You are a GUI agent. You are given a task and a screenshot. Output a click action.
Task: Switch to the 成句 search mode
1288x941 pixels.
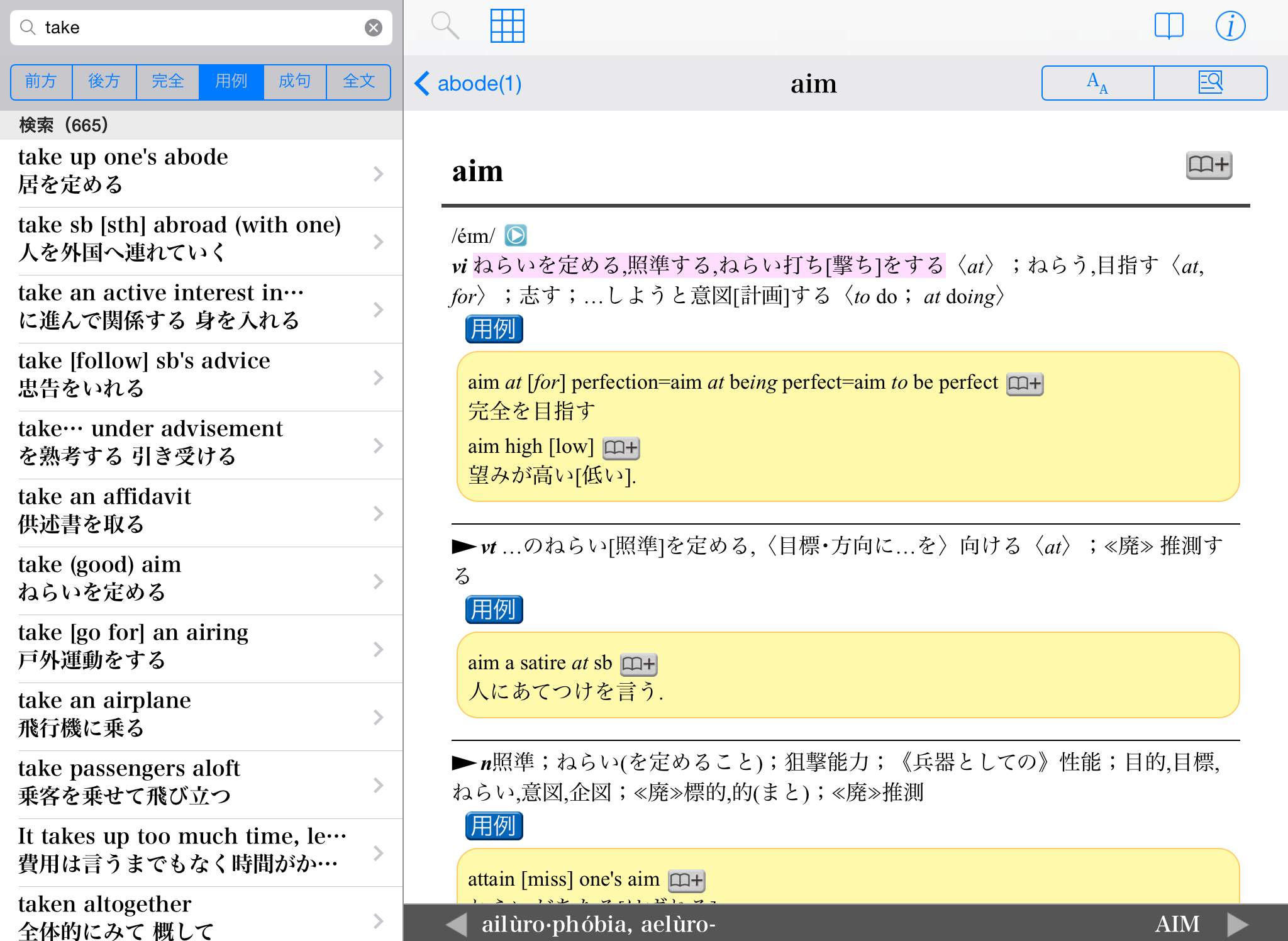tap(295, 82)
